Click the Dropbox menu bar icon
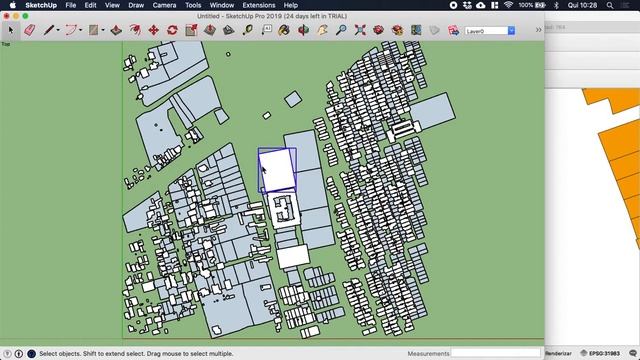This screenshot has height=360, width=640. click(x=467, y=5)
